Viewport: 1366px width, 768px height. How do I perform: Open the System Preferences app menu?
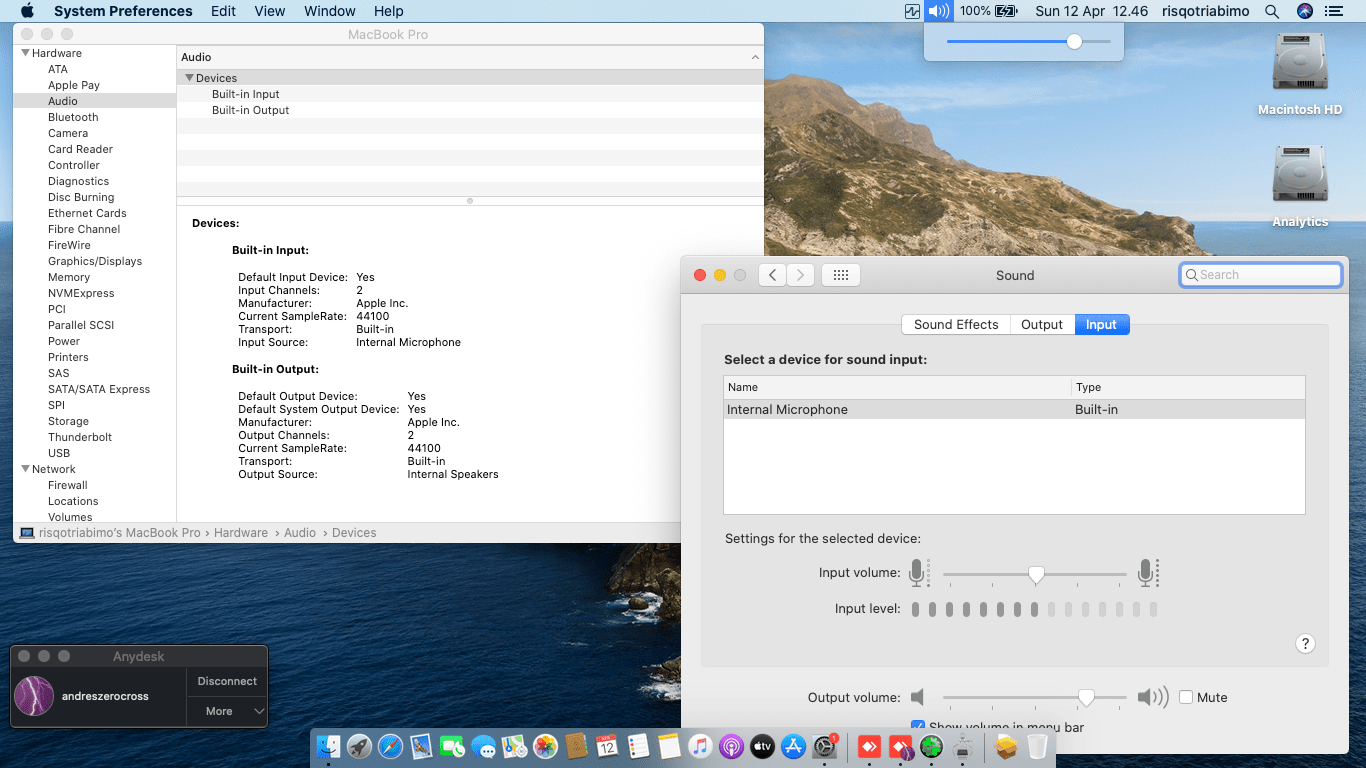(x=123, y=11)
